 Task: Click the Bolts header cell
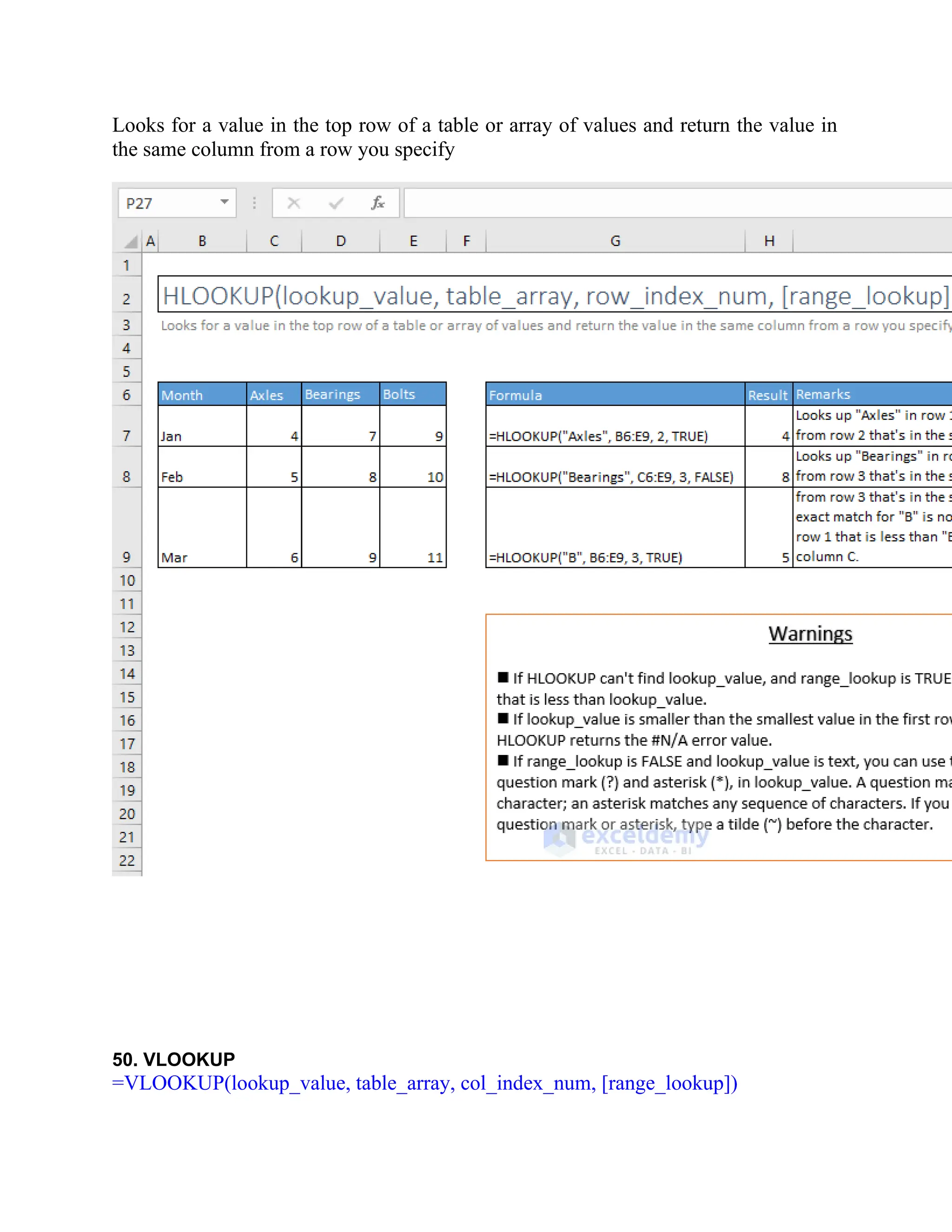[x=413, y=394]
